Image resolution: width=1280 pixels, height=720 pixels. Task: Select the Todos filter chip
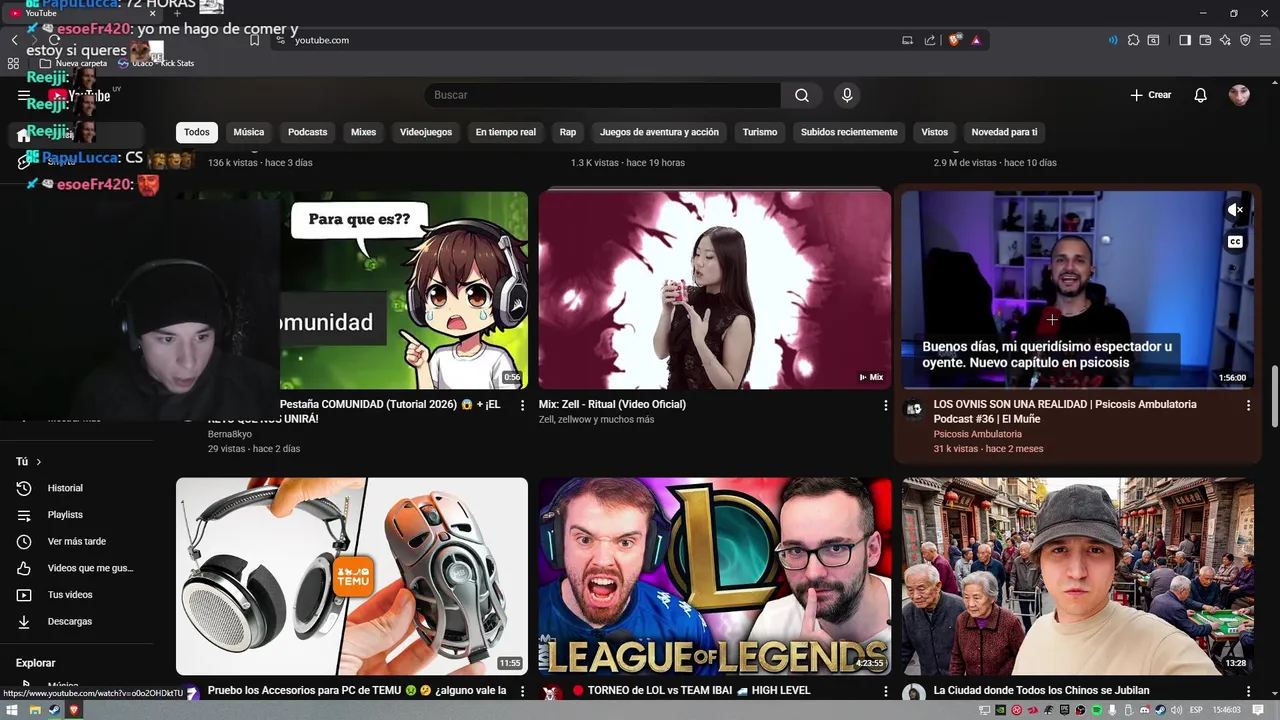tap(197, 132)
